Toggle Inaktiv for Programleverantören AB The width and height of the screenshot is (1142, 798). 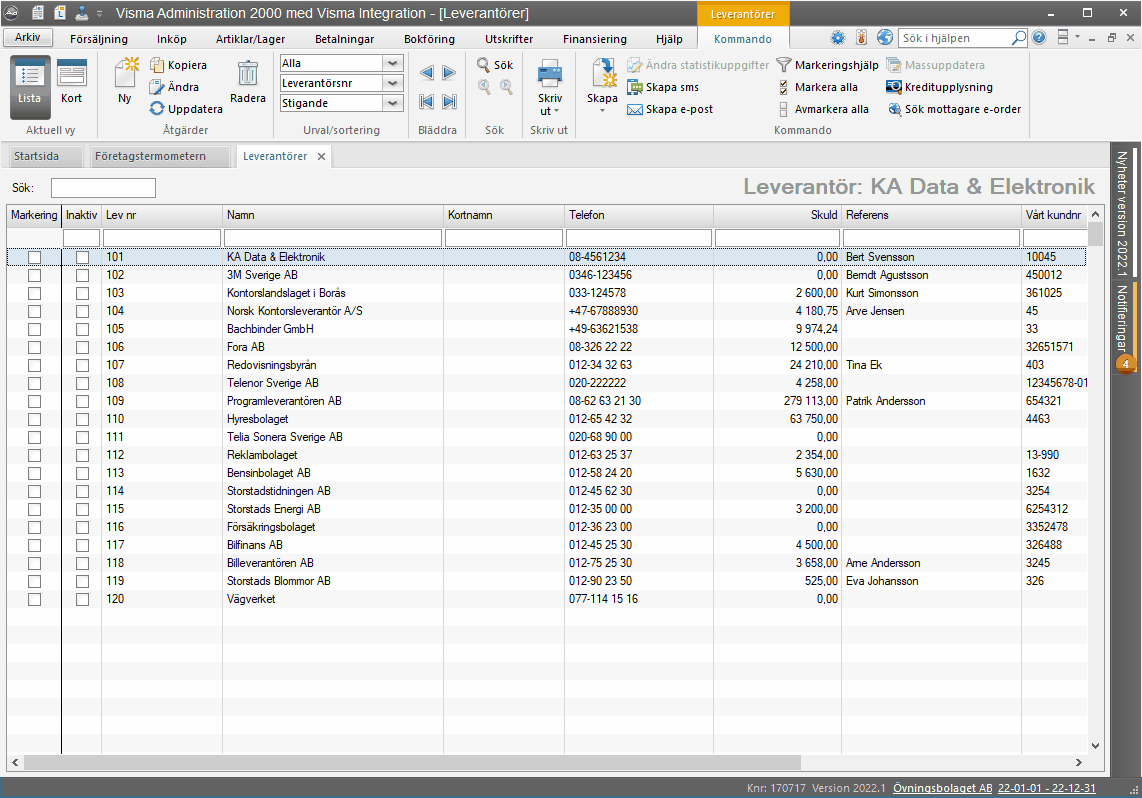click(x=82, y=401)
